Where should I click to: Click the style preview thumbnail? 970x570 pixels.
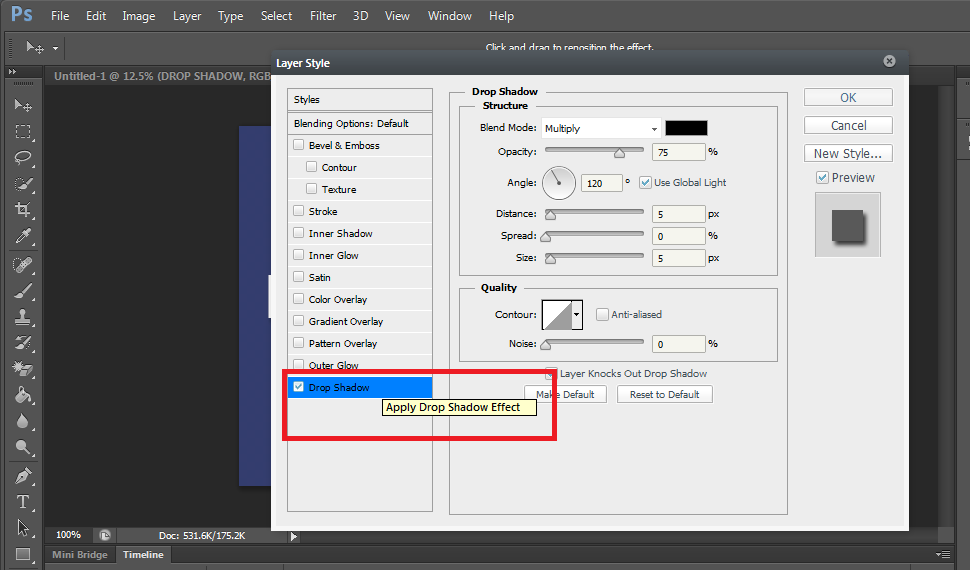point(848,225)
